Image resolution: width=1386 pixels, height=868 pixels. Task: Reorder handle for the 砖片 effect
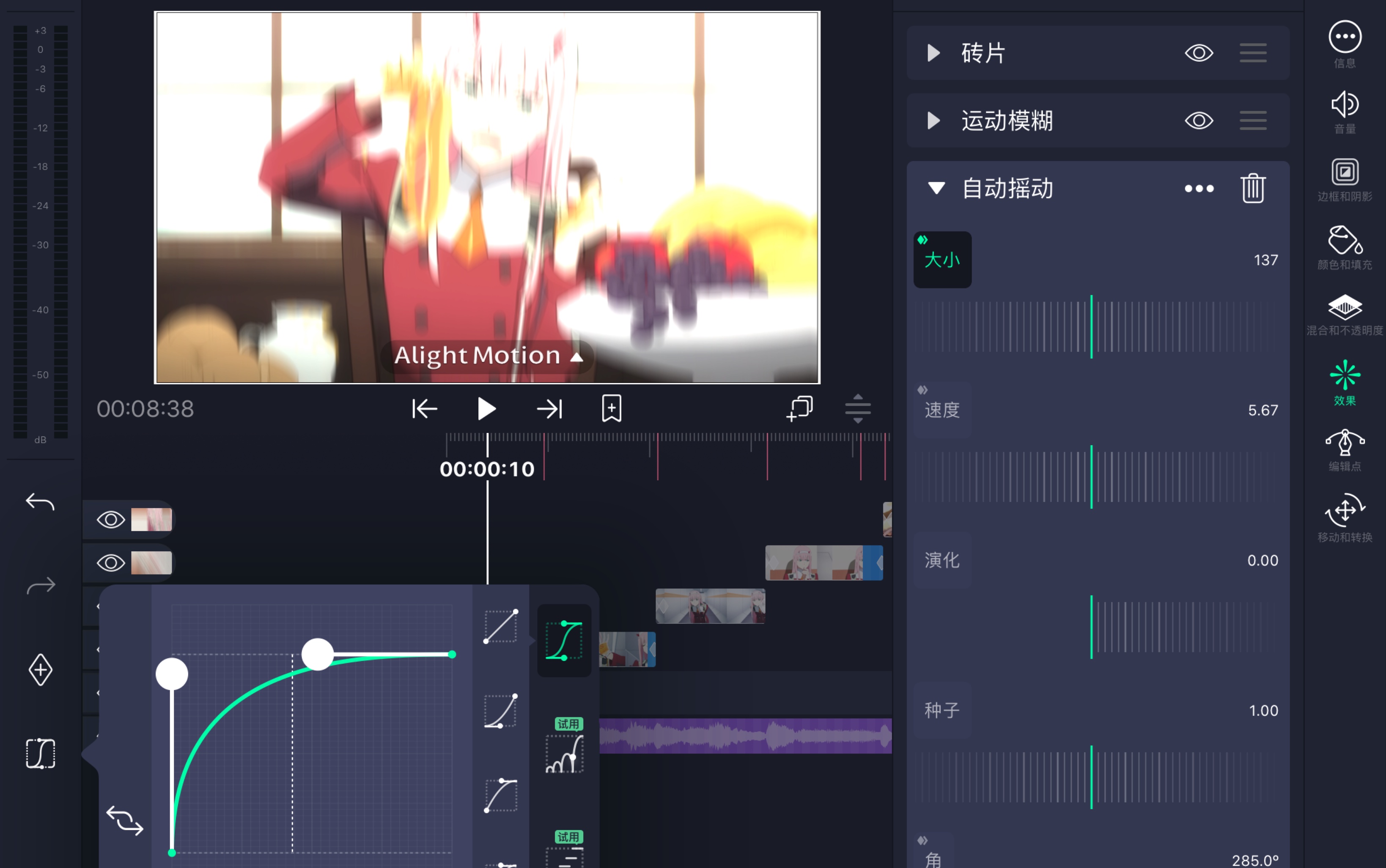click(x=1253, y=53)
